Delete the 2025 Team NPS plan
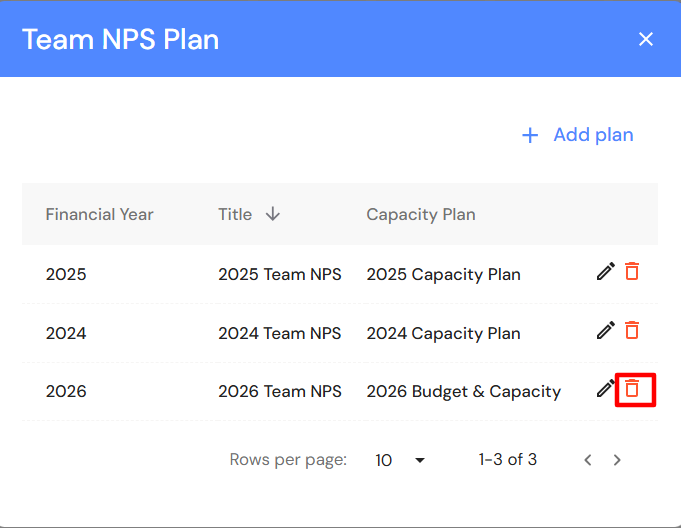The image size is (681, 528). 632,271
